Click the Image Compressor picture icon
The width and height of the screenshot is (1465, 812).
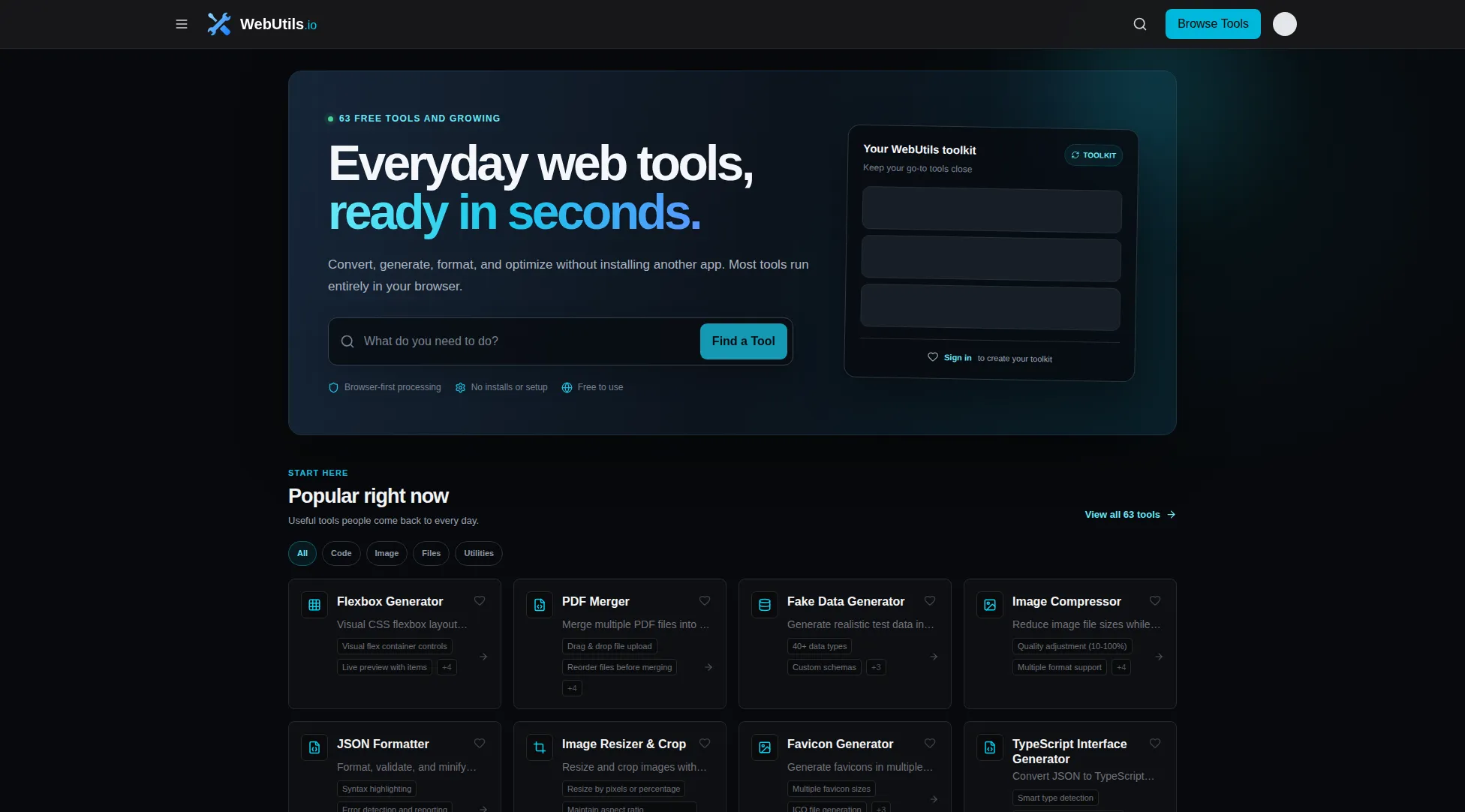(990, 605)
